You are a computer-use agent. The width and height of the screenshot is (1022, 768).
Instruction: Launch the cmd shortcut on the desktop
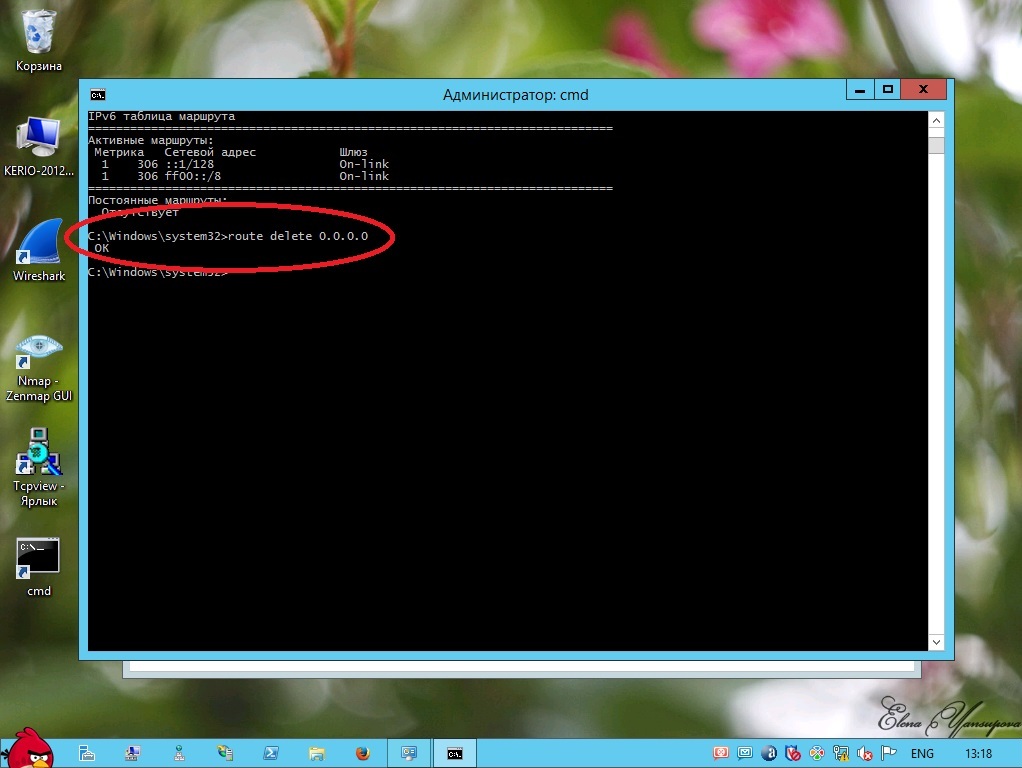pos(38,559)
